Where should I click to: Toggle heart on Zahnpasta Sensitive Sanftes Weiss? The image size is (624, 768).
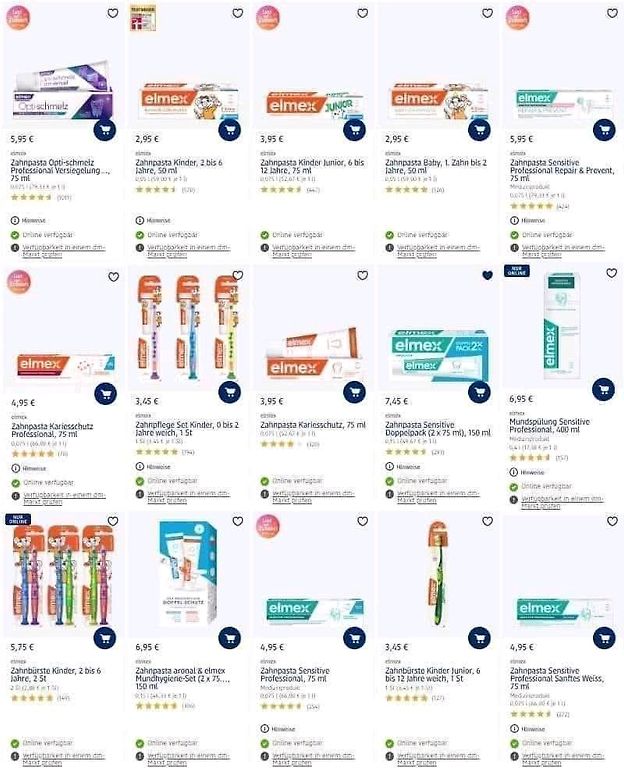612,522
